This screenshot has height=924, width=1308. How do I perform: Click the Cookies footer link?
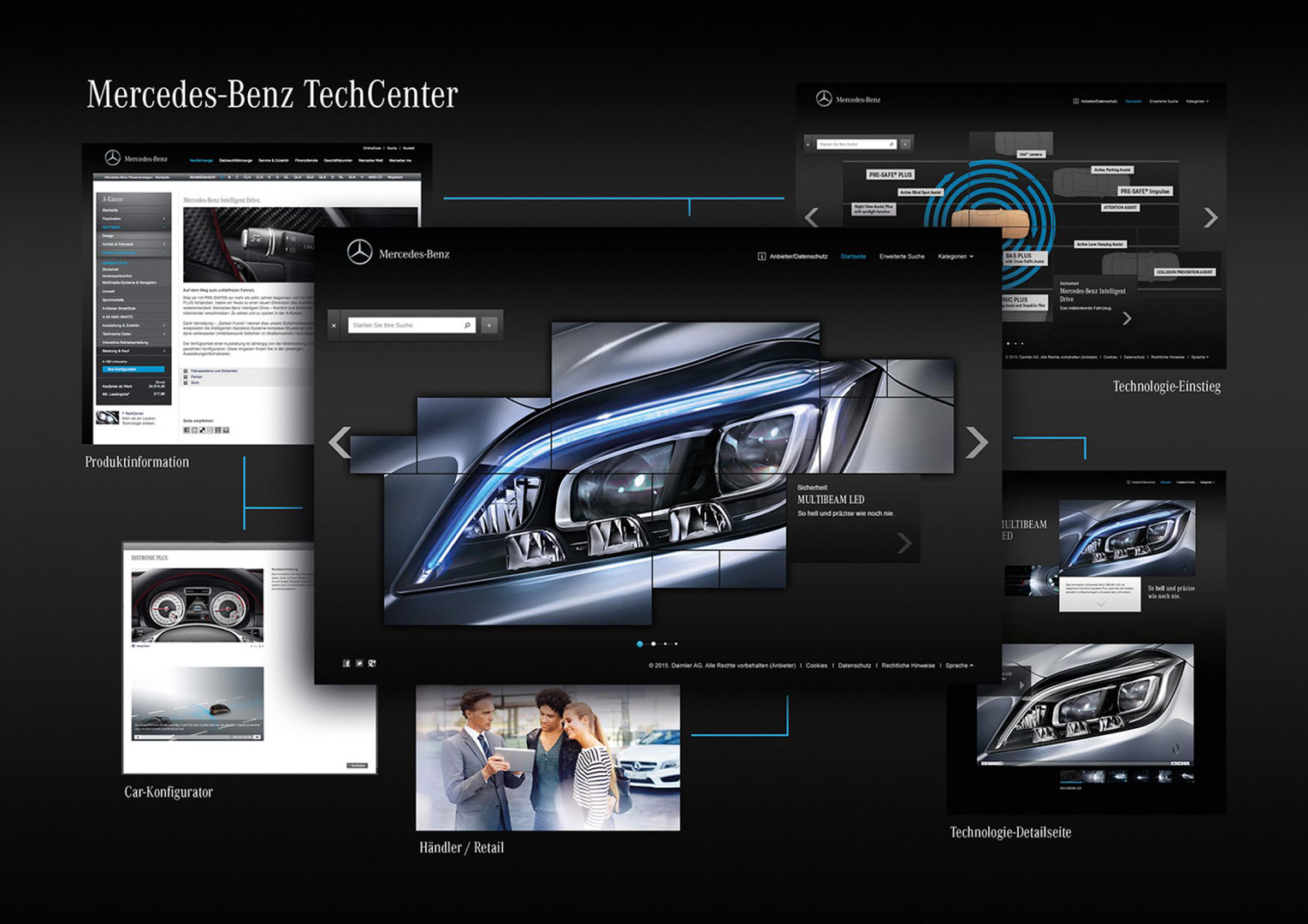point(816,666)
